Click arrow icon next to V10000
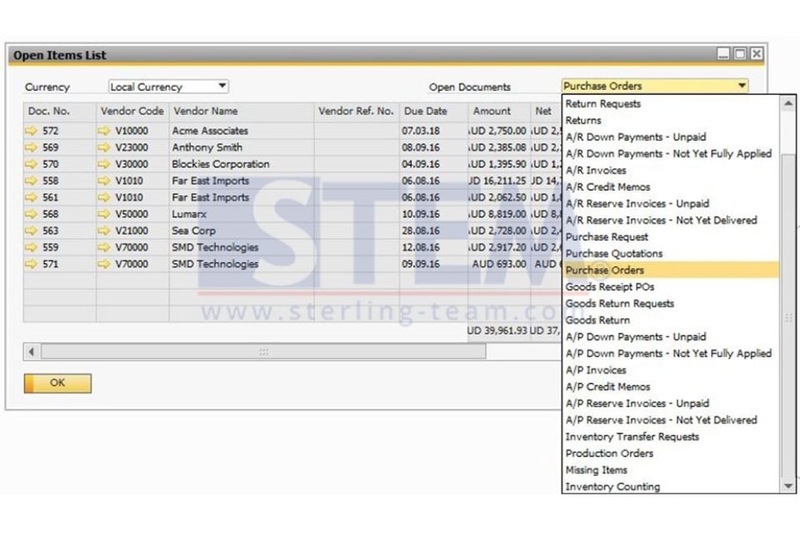 click(104, 131)
